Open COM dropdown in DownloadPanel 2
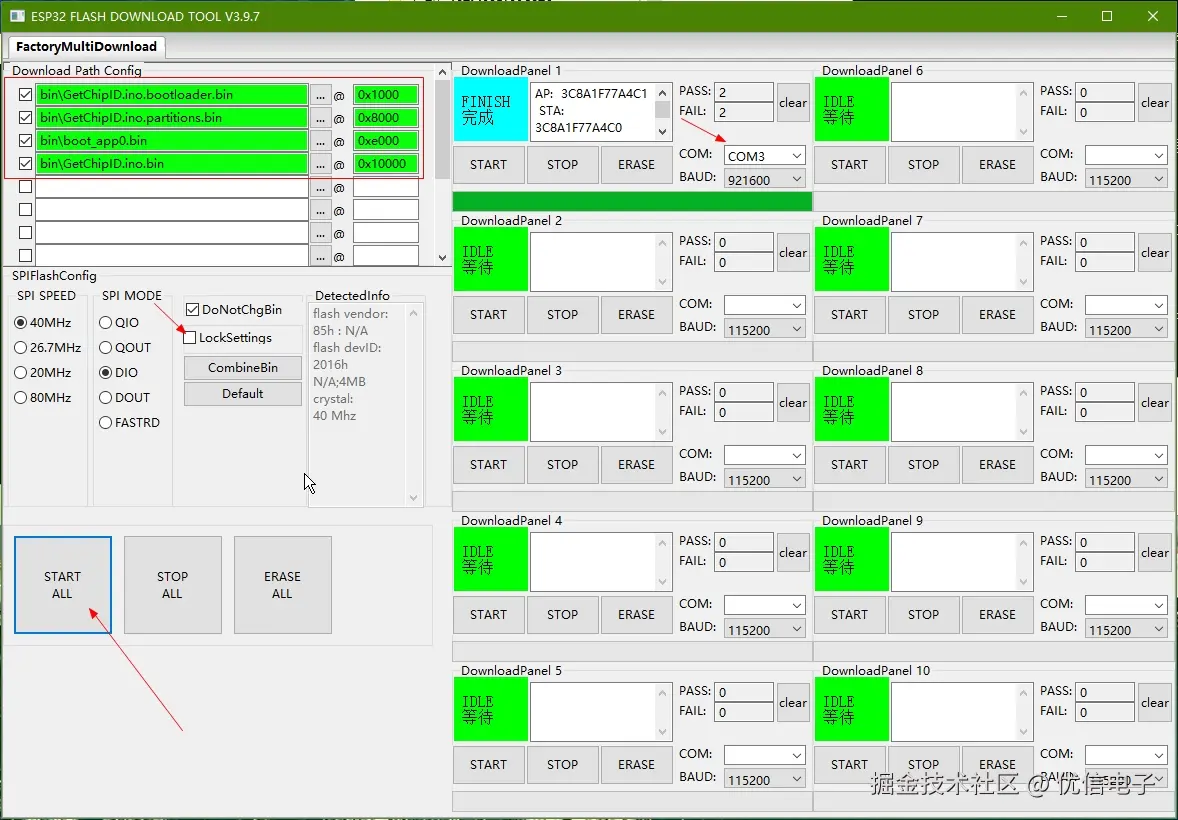This screenshot has width=1178, height=820. [764, 304]
